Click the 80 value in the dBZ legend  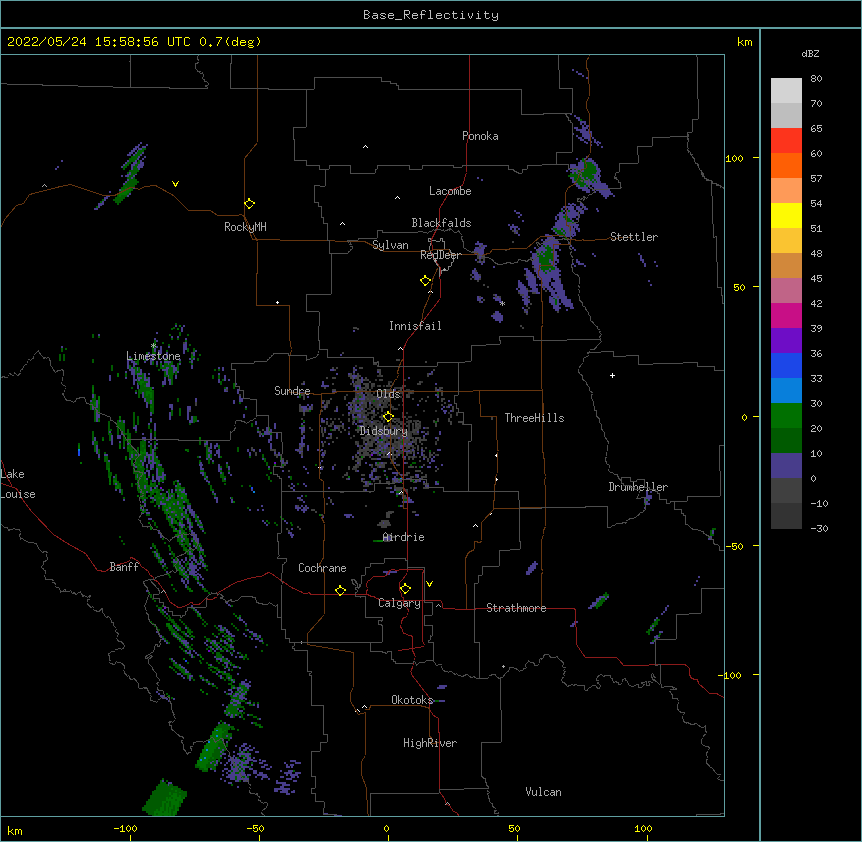[816, 79]
